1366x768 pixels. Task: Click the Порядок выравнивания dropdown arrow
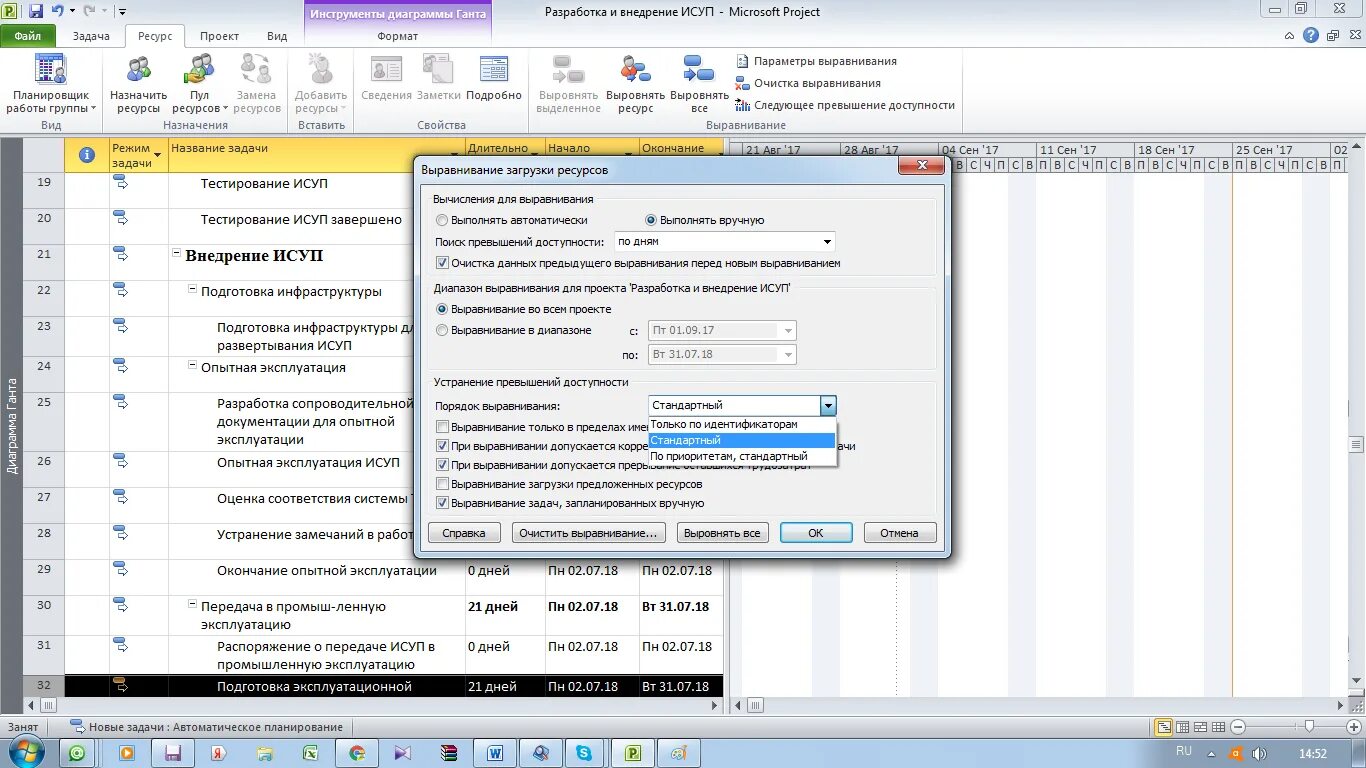(x=827, y=405)
